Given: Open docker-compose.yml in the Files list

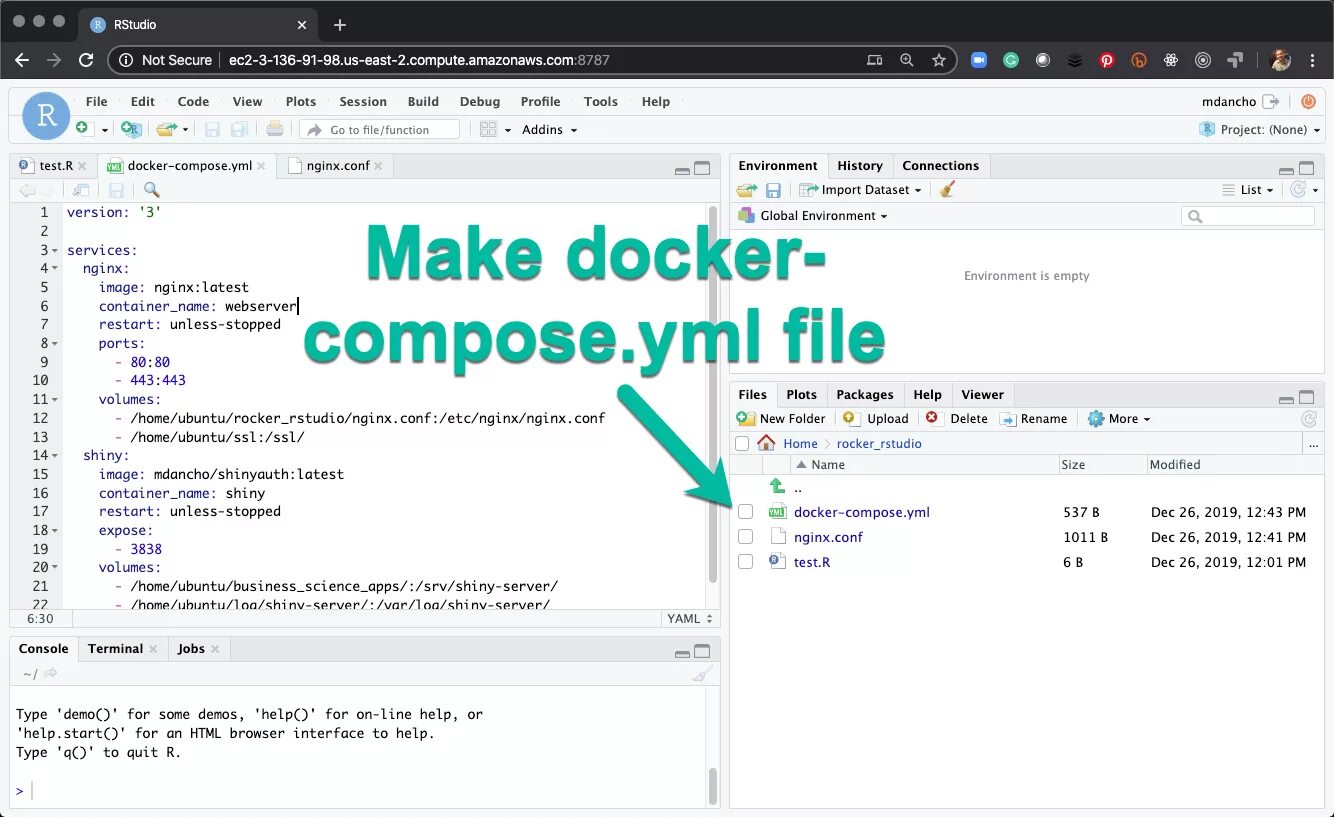Looking at the screenshot, I should click(x=862, y=512).
